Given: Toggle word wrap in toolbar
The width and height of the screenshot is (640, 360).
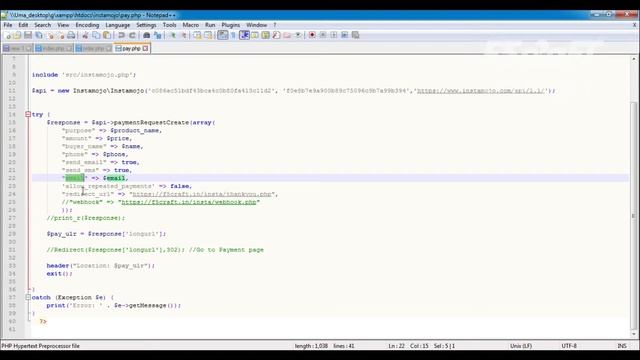Looking at the screenshot, I should point(222,36).
